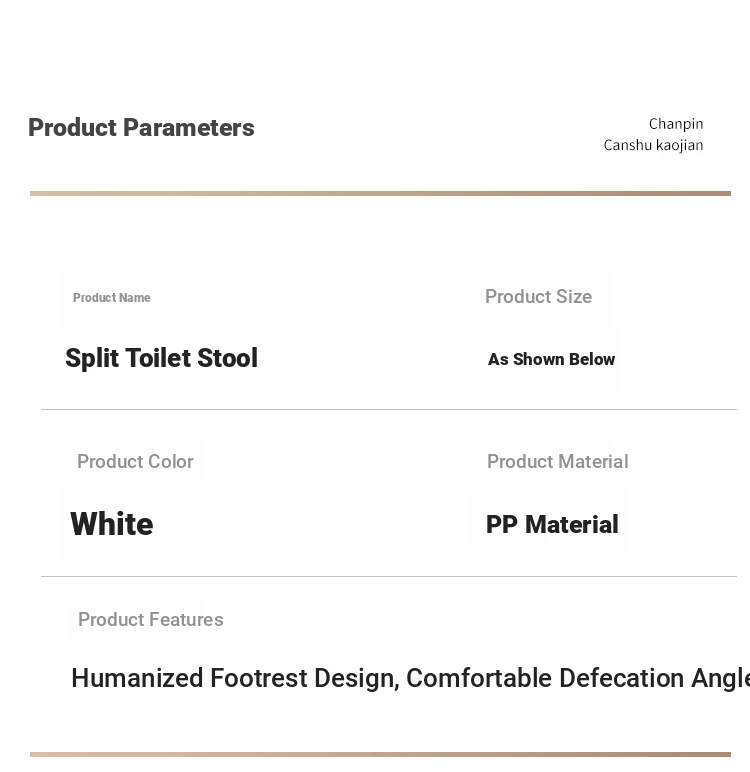The width and height of the screenshot is (750, 772).
Task: Click the gray divider below Split Toilet Stool
Action: pos(389,409)
